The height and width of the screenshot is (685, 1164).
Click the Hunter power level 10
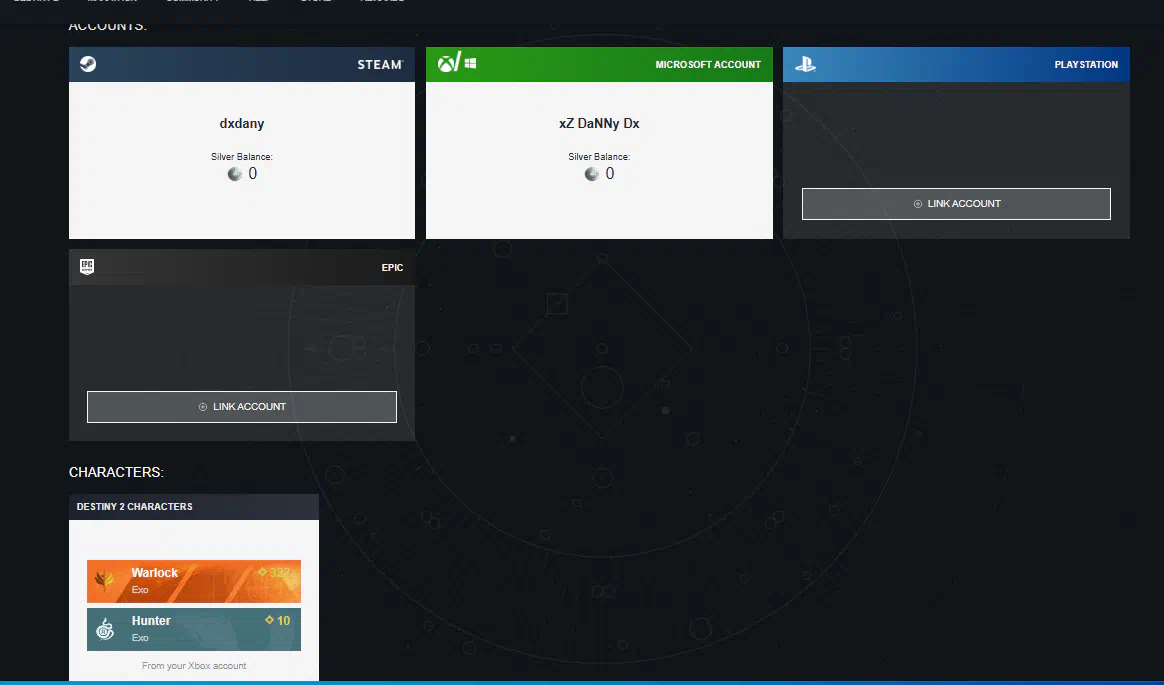(x=278, y=621)
